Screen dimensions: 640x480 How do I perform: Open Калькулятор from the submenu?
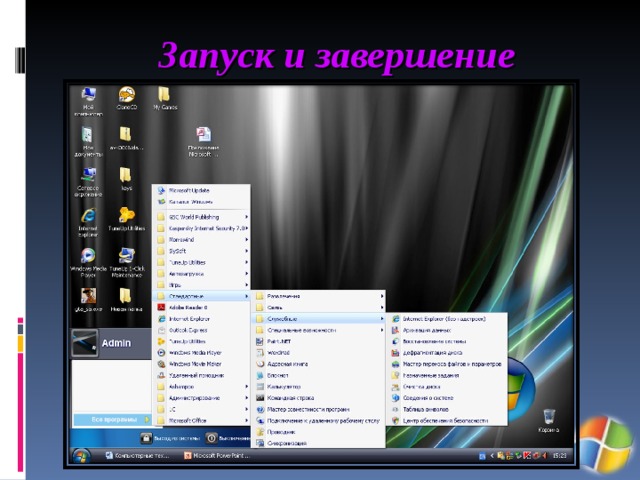coord(319,387)
